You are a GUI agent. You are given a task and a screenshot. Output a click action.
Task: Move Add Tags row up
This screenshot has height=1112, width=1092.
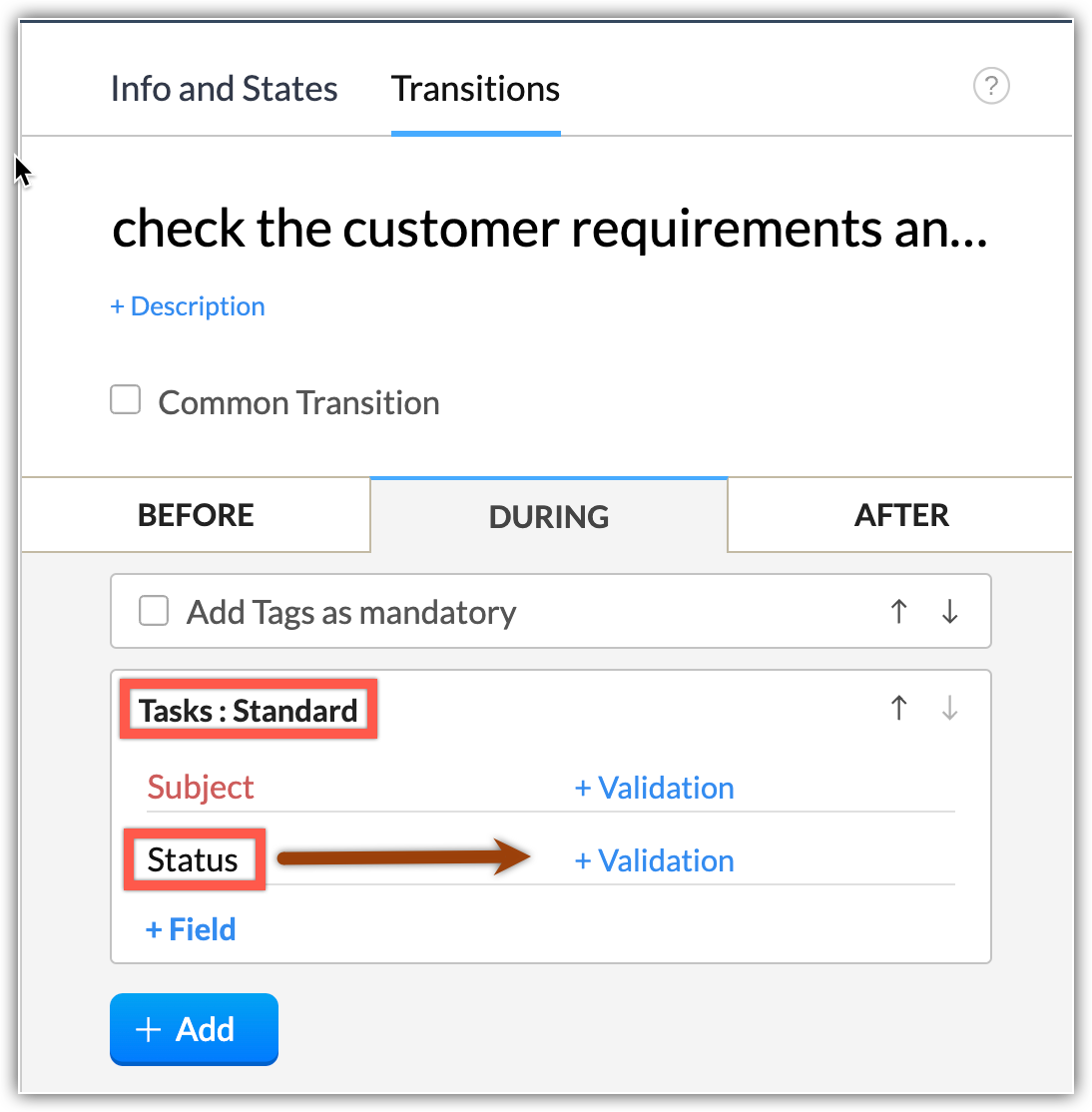click(x=898, y=611)
